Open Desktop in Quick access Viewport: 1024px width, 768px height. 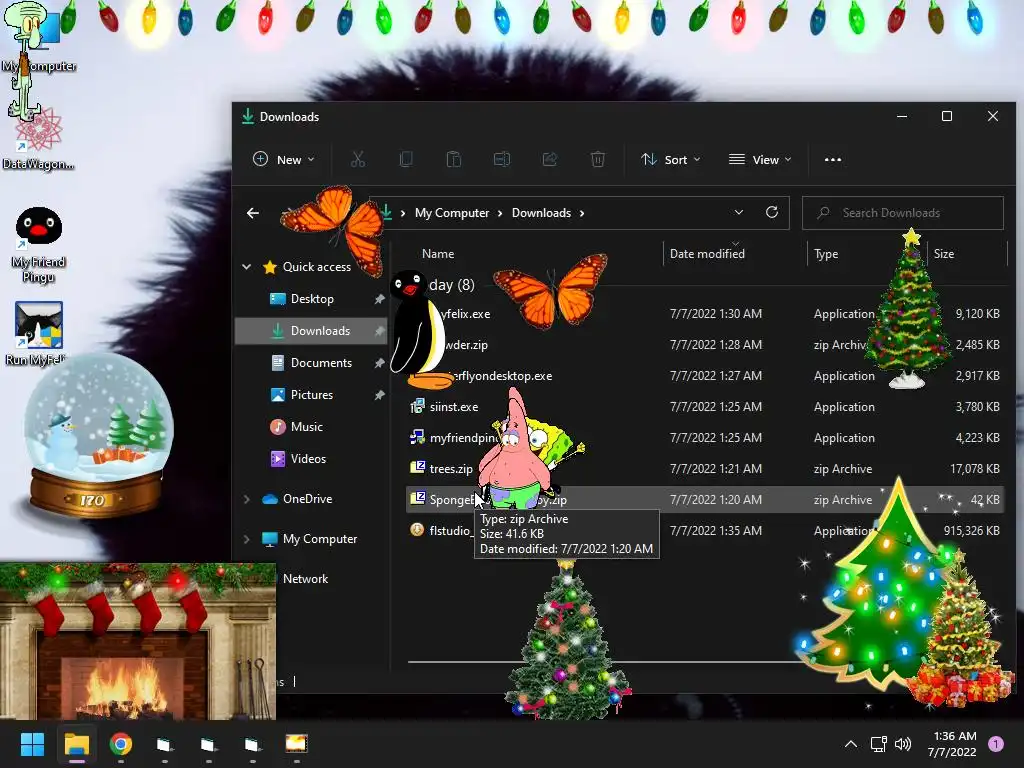312,298
